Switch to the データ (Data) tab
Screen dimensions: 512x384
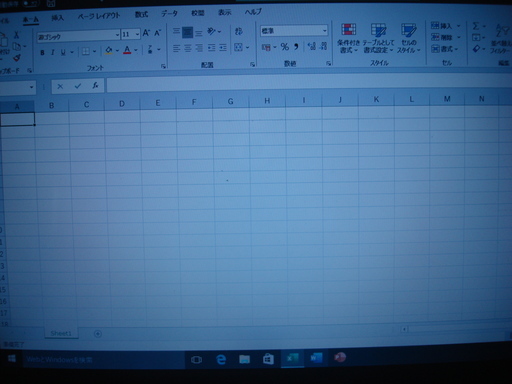tap(169, 14)
